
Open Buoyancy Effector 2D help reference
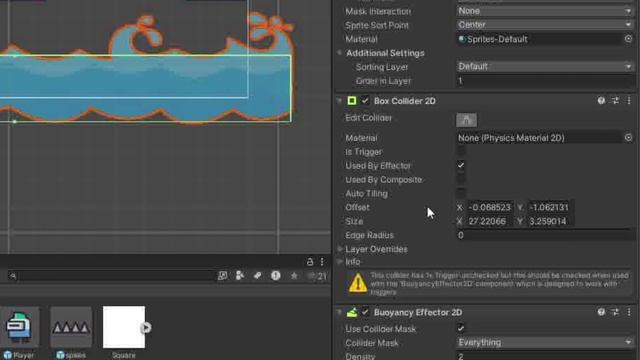pos(601,312)
